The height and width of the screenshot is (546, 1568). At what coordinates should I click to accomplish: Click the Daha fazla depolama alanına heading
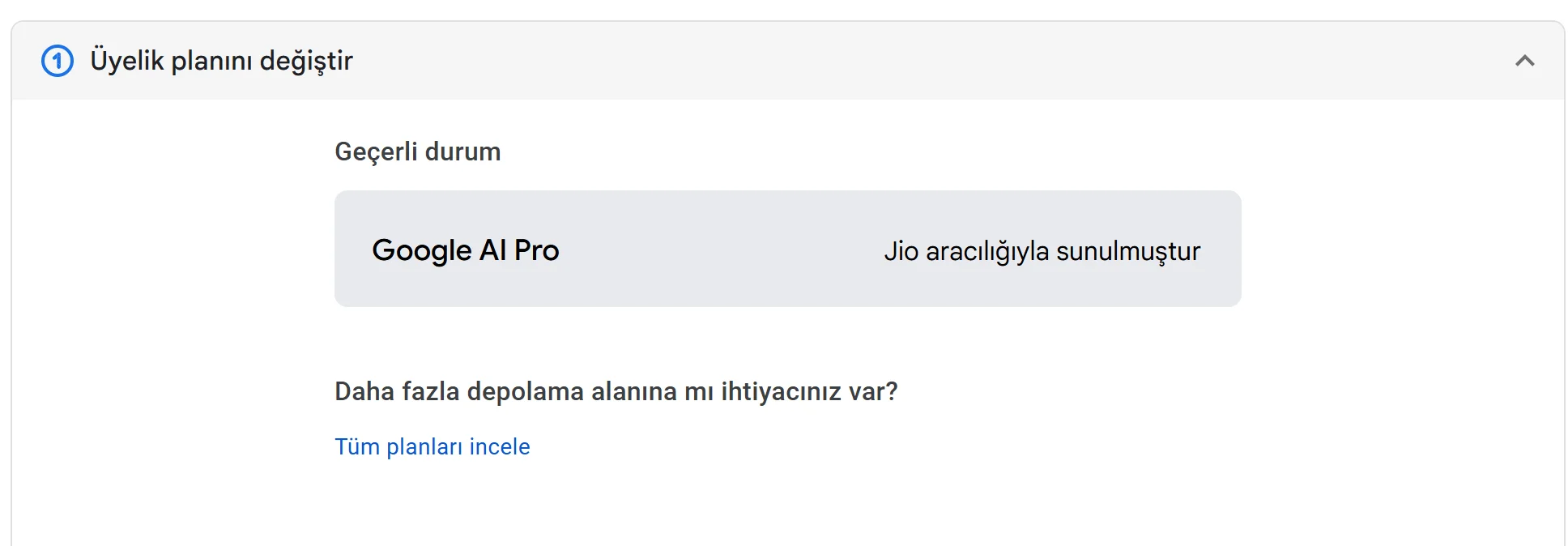[616, 391]
